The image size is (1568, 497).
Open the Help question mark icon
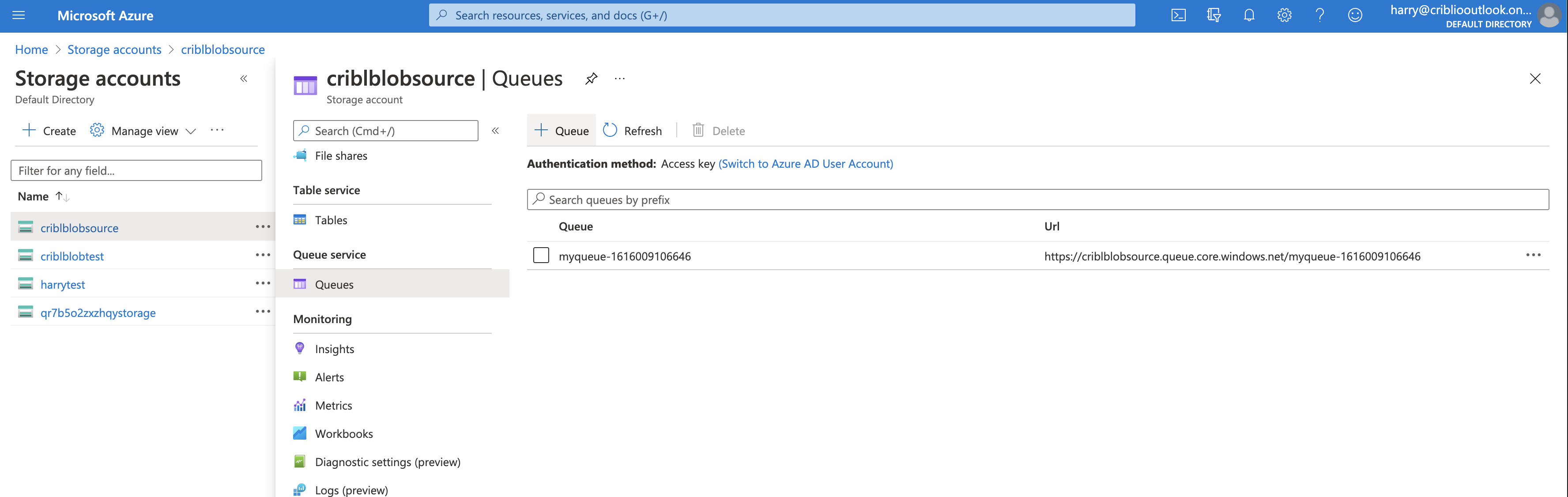(1319, 15)
